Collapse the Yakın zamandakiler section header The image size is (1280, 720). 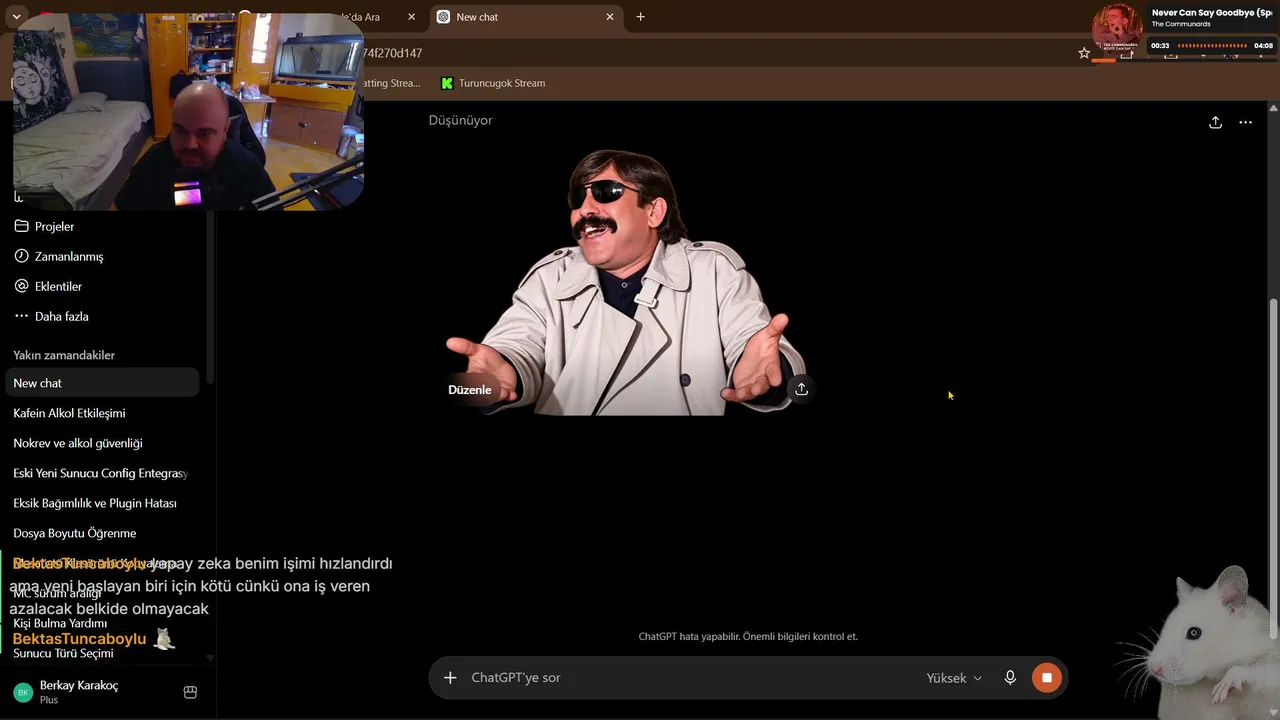[x=64, y=355]
